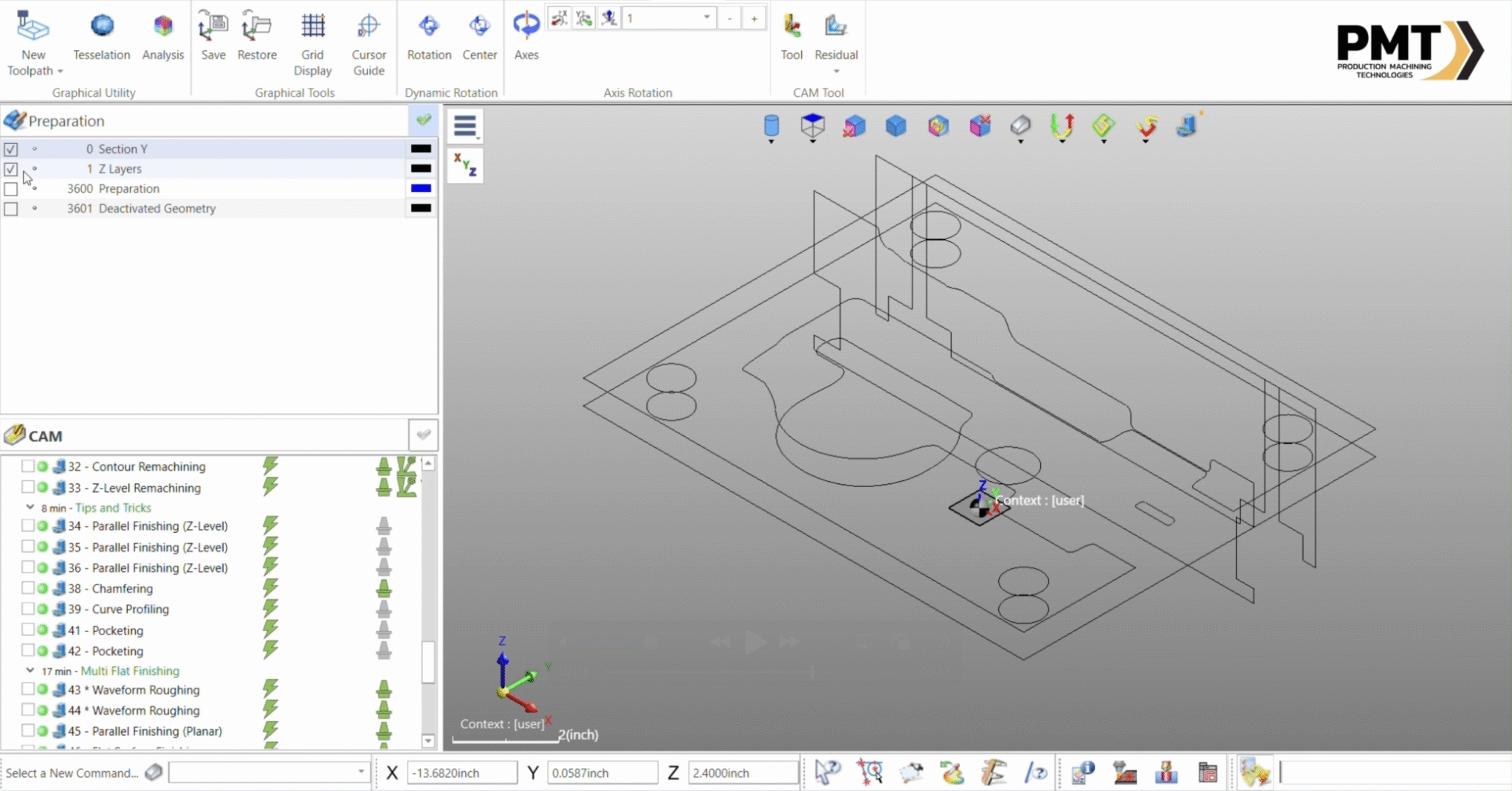Select the Axes rotation icon
This screenshot has width=1512, height=791.
click(x=526, y=26)
